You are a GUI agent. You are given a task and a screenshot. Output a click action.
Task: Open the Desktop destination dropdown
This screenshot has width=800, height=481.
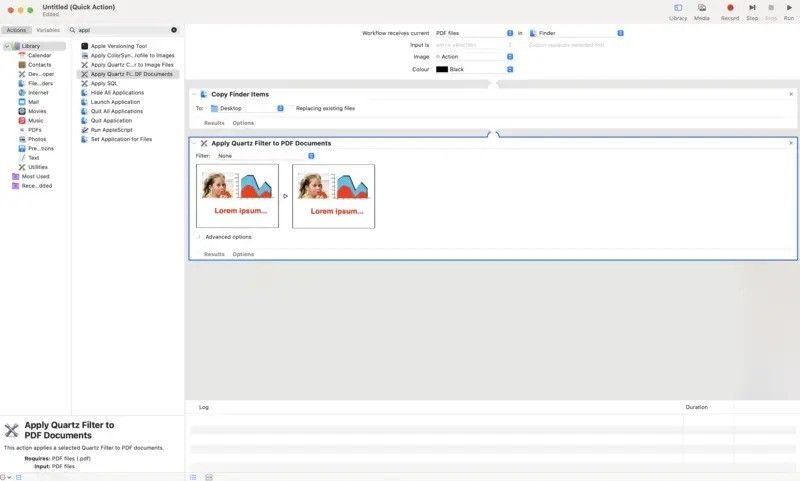click(x=247, y=109)
